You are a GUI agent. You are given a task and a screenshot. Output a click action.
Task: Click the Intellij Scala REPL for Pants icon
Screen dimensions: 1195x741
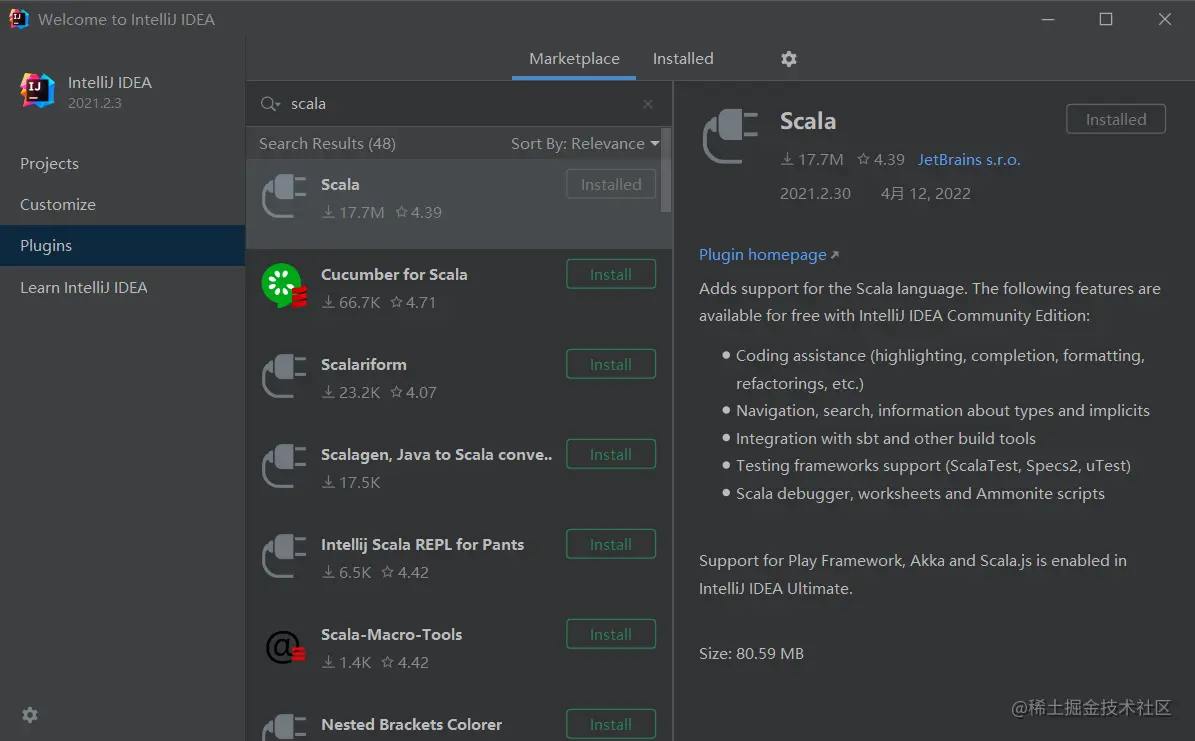(284, 556)
